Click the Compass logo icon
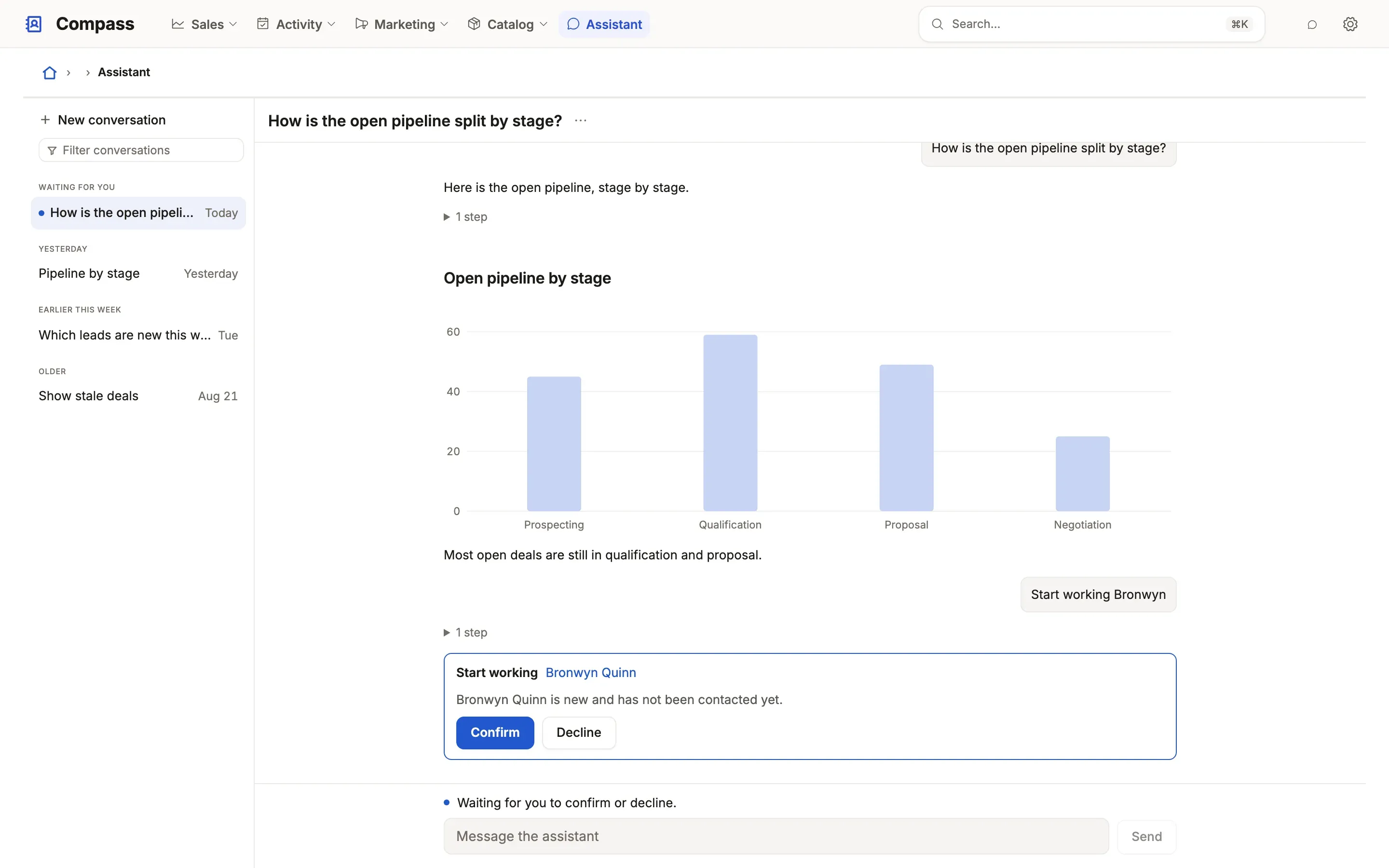1389x868 pixels. [x=34, y=24]
